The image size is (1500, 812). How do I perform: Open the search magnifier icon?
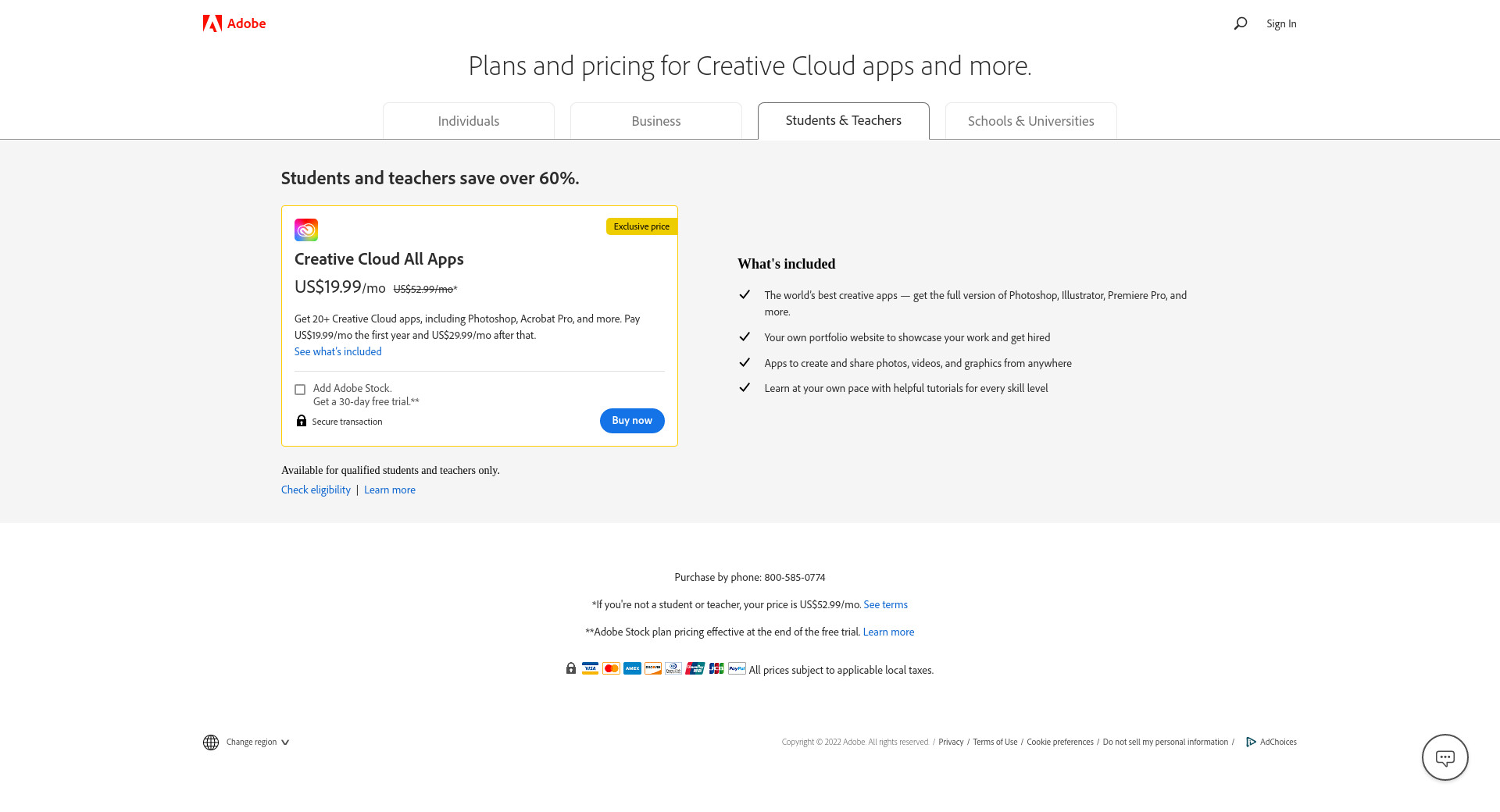click(1240, 23)
